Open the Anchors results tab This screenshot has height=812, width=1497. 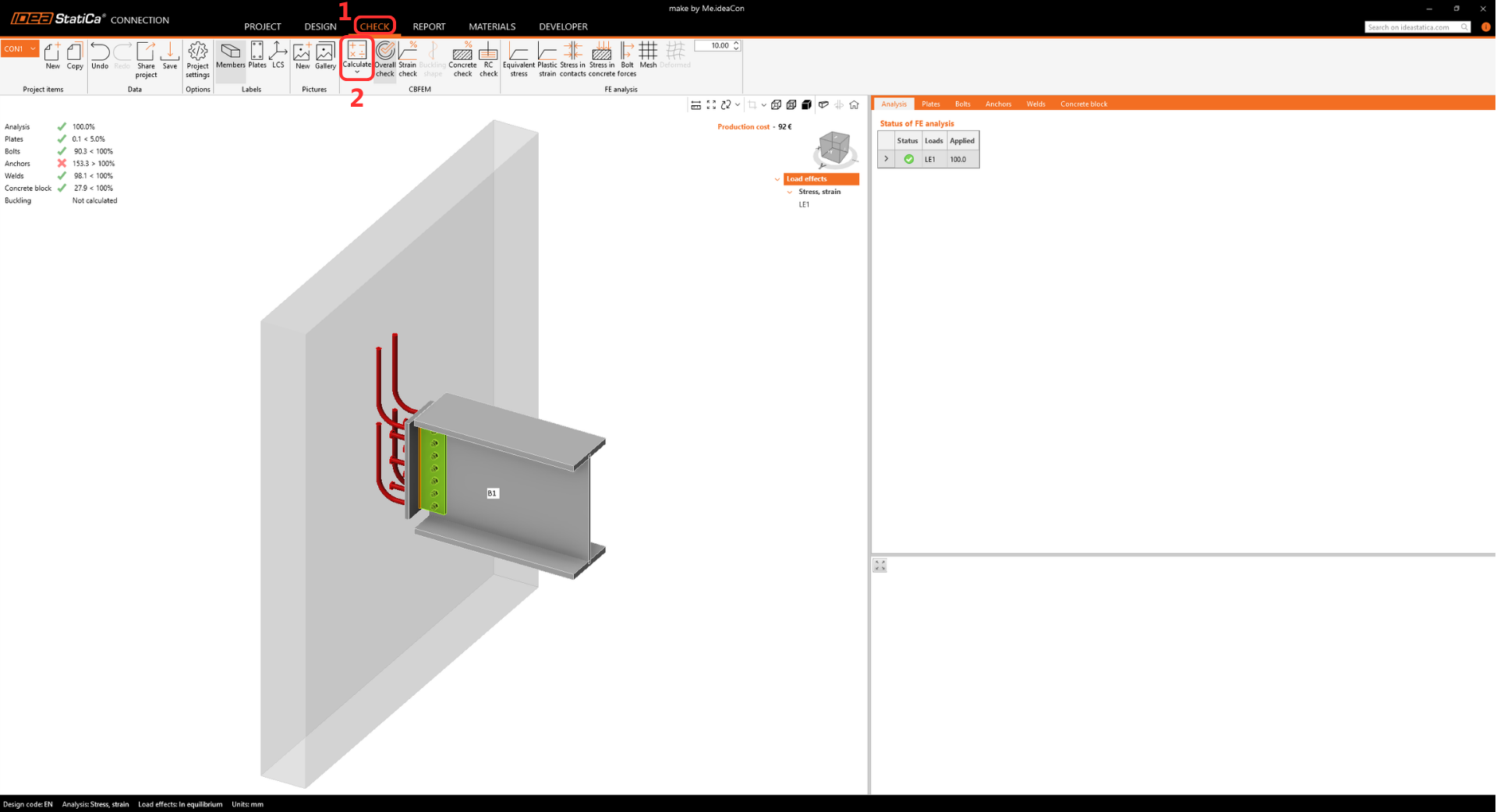[998, 104]
